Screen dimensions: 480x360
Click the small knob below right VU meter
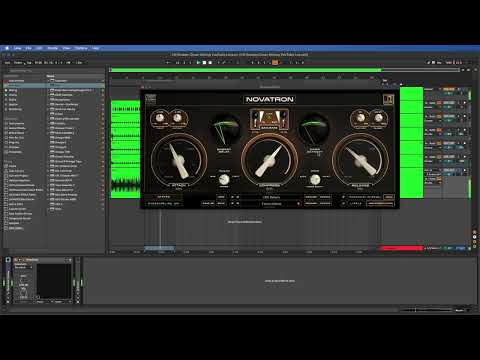(x=315, y=180)
